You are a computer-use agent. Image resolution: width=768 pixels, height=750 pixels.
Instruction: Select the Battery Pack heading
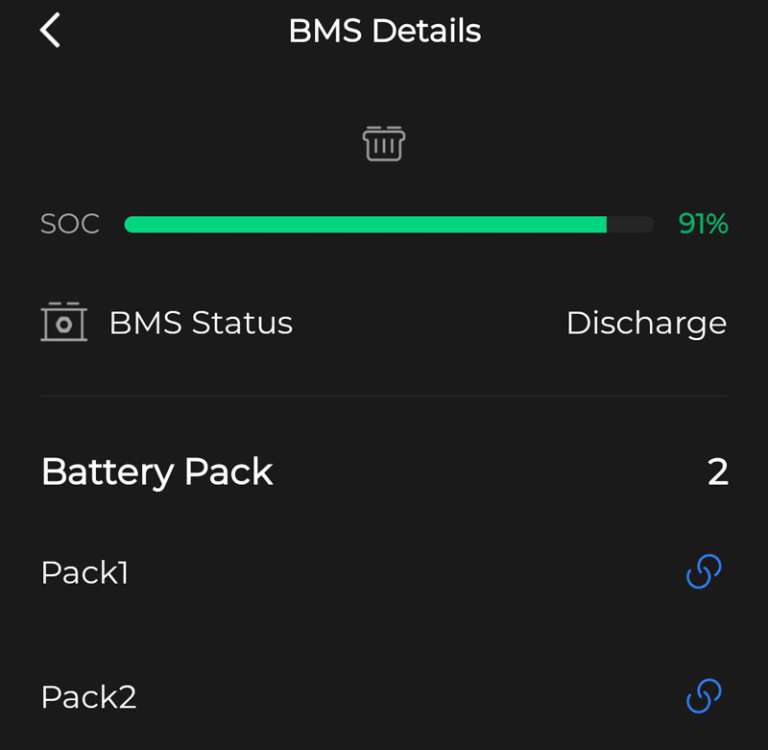pos(157,472)
